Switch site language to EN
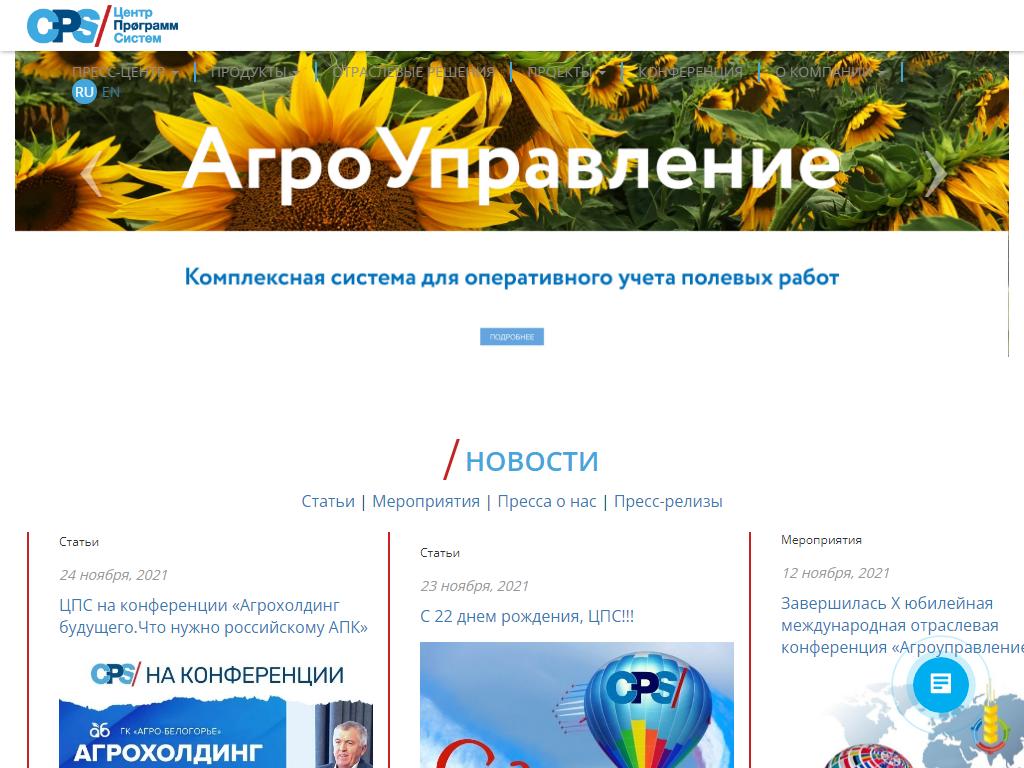 coord(111,92)
